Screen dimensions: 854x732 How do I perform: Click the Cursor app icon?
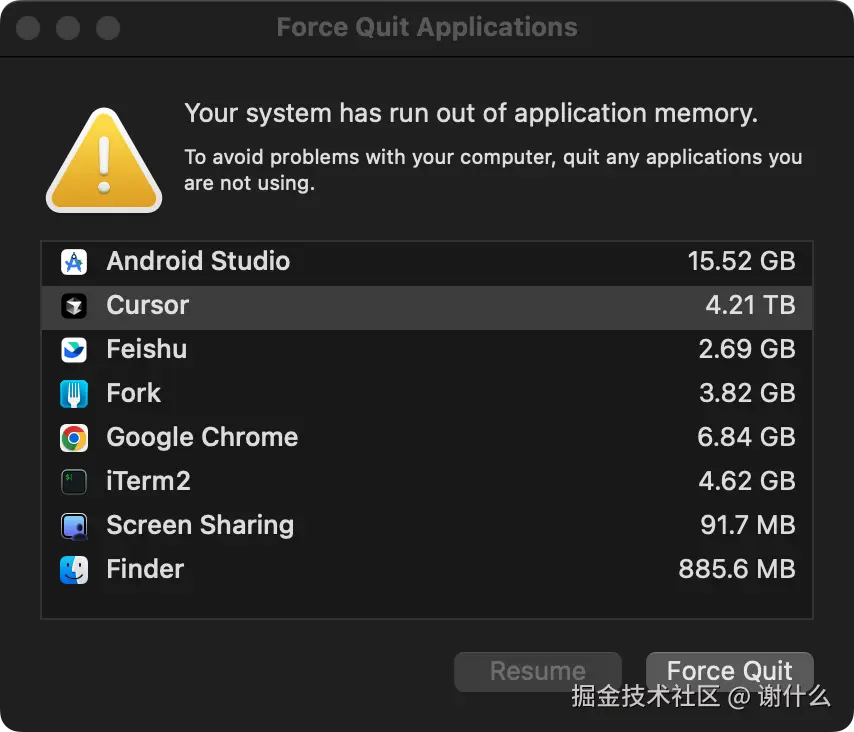pos(74,306)
